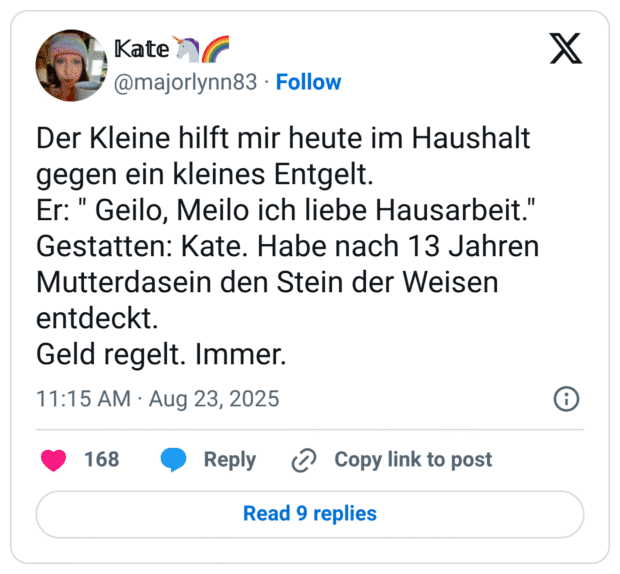This screenshot has width=620, height=574.
Task: Like the post with the heart icon
Action: click(x=53, y=460)
